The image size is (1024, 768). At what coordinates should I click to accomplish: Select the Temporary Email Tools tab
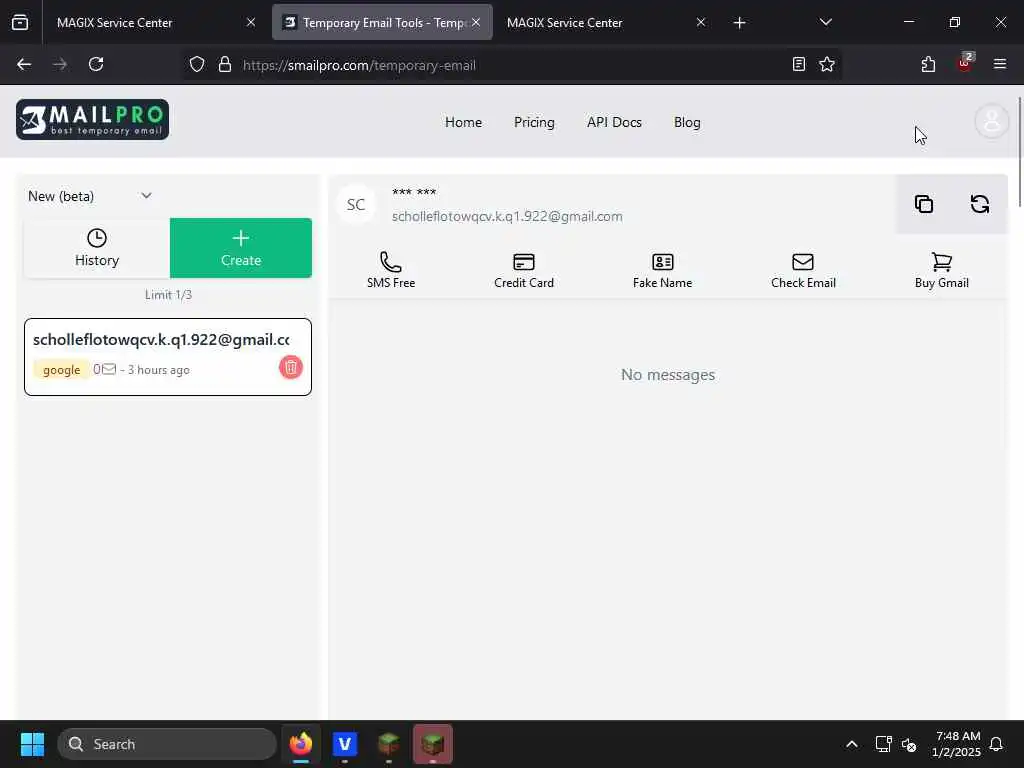click(382, 23)
